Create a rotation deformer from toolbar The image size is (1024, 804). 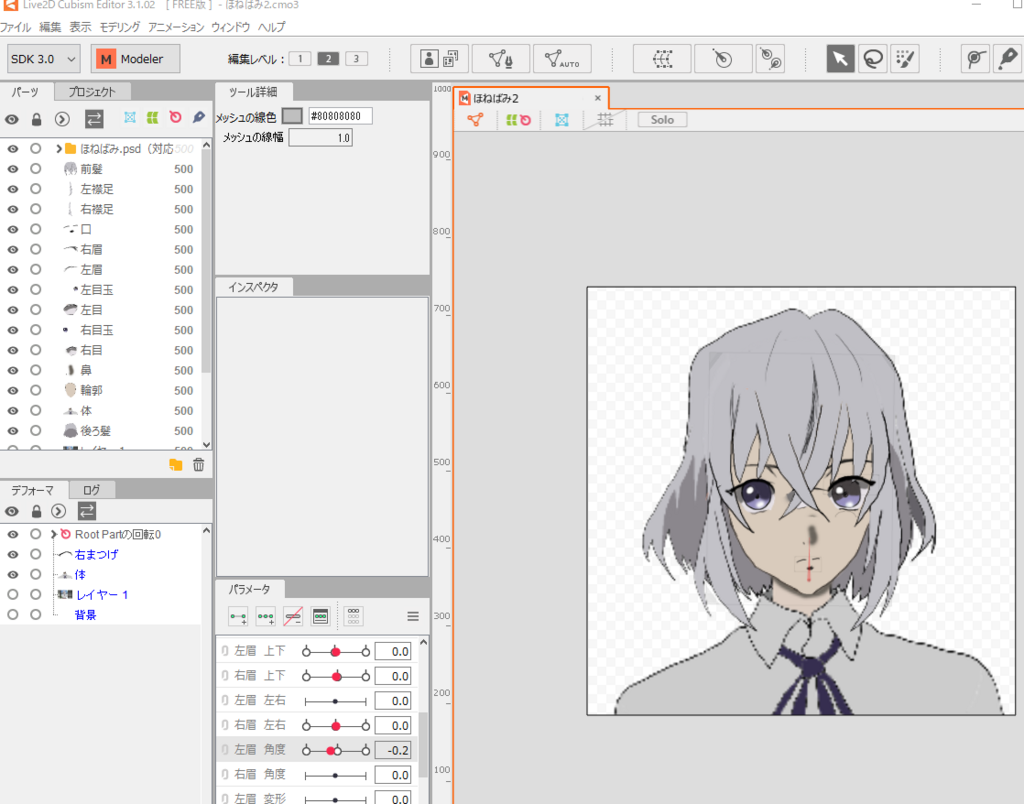tap(722, 59)
